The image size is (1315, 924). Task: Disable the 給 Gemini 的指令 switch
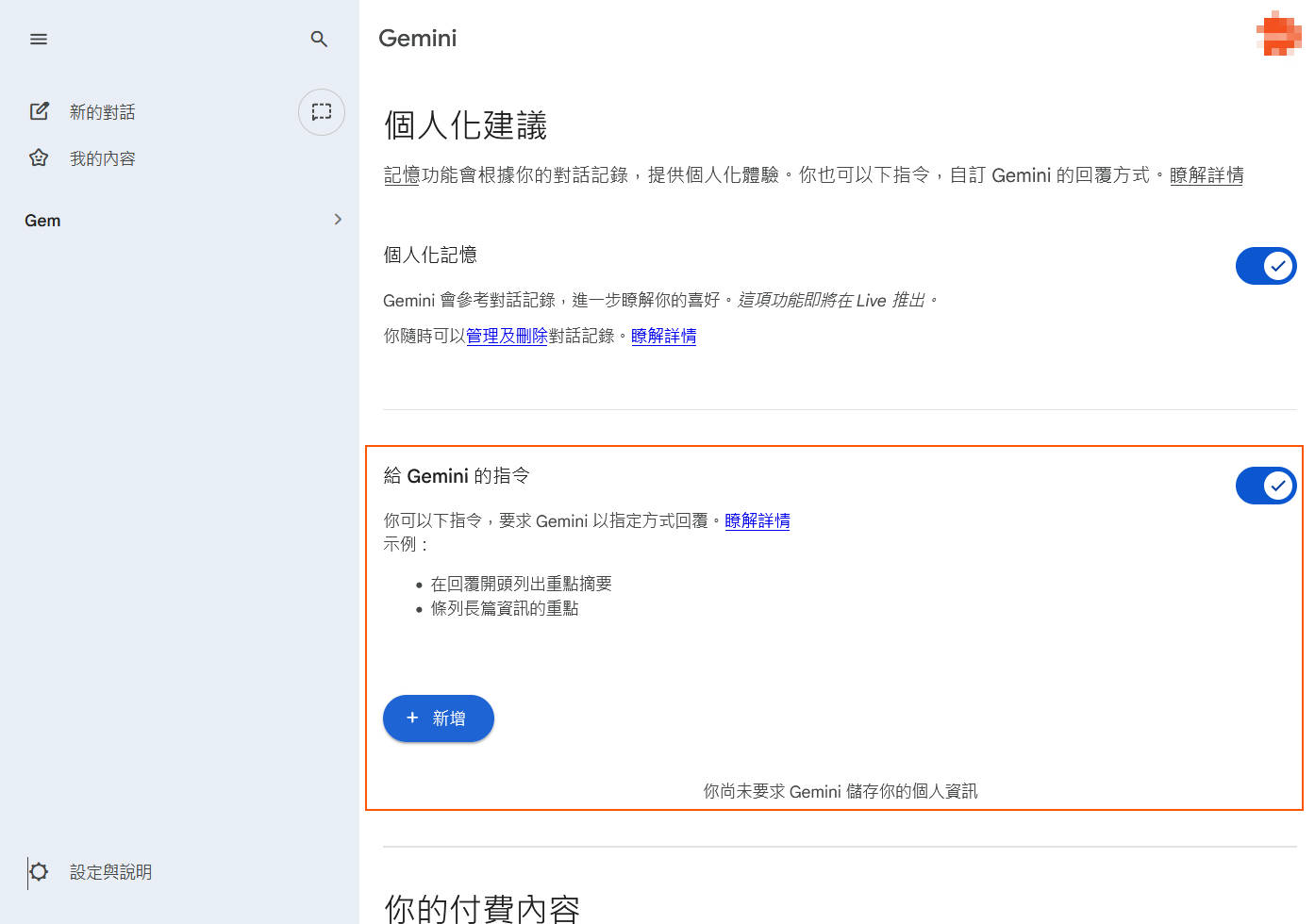click(x=1266, y=486)
